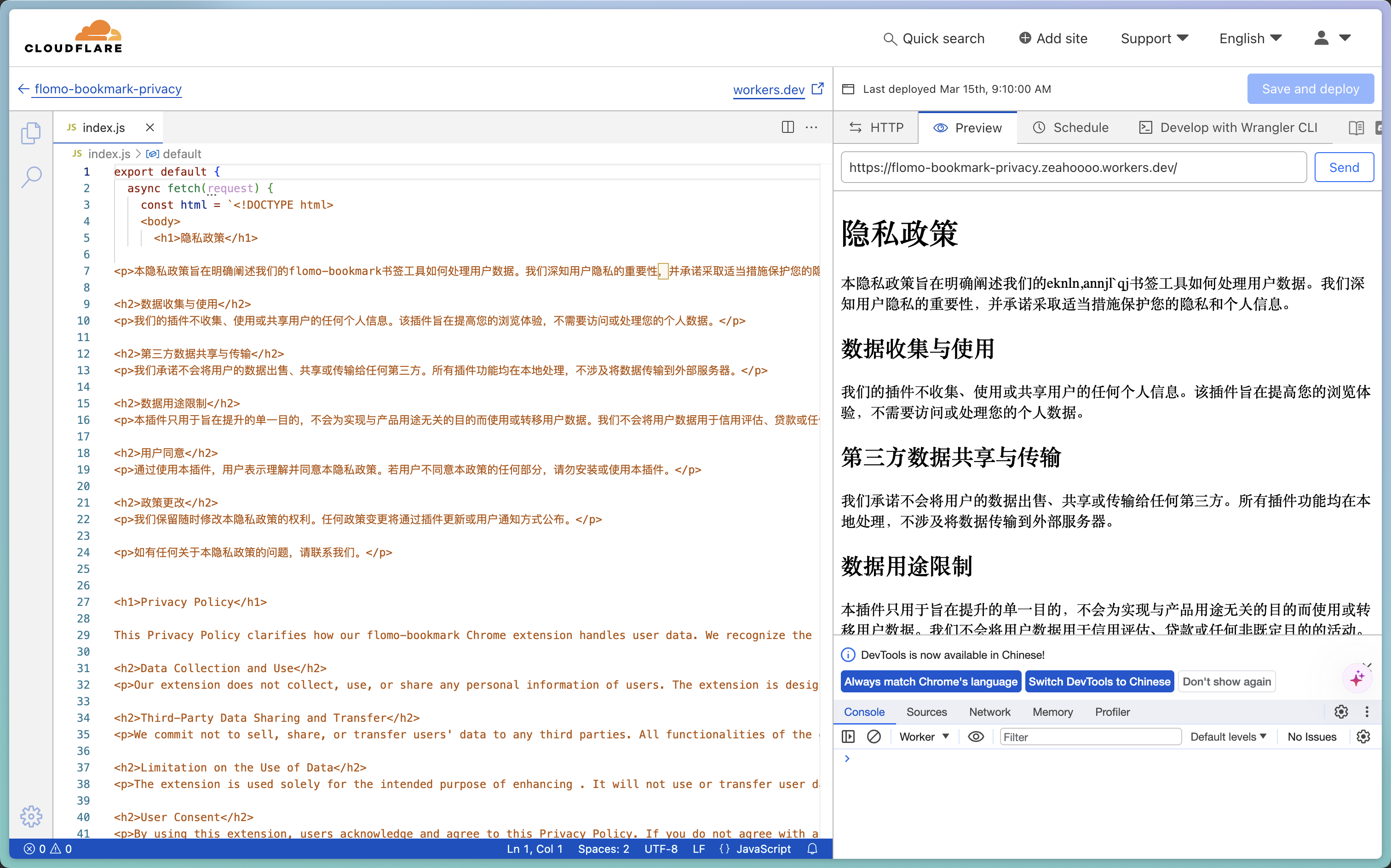Click the Split editor icon top right
The height and width of the screenshot is (868, 1391).
pos(788,127)
